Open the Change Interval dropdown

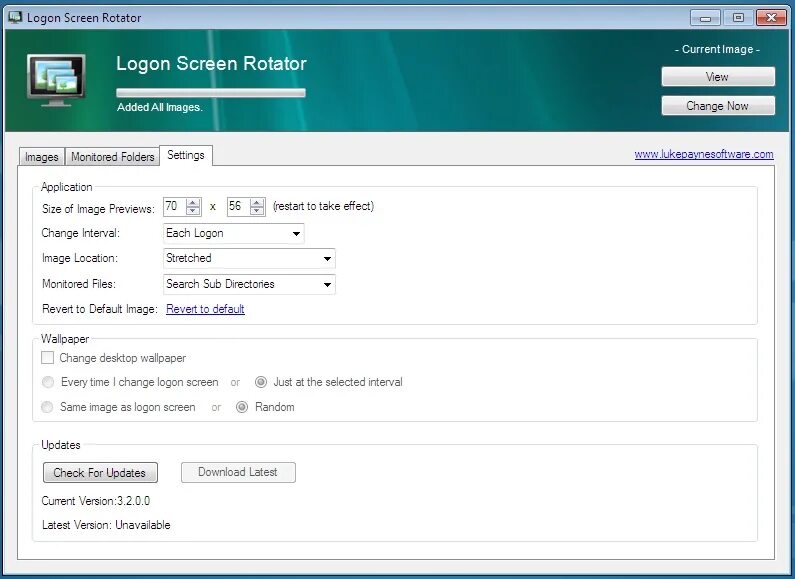click(x=234, y=233)
